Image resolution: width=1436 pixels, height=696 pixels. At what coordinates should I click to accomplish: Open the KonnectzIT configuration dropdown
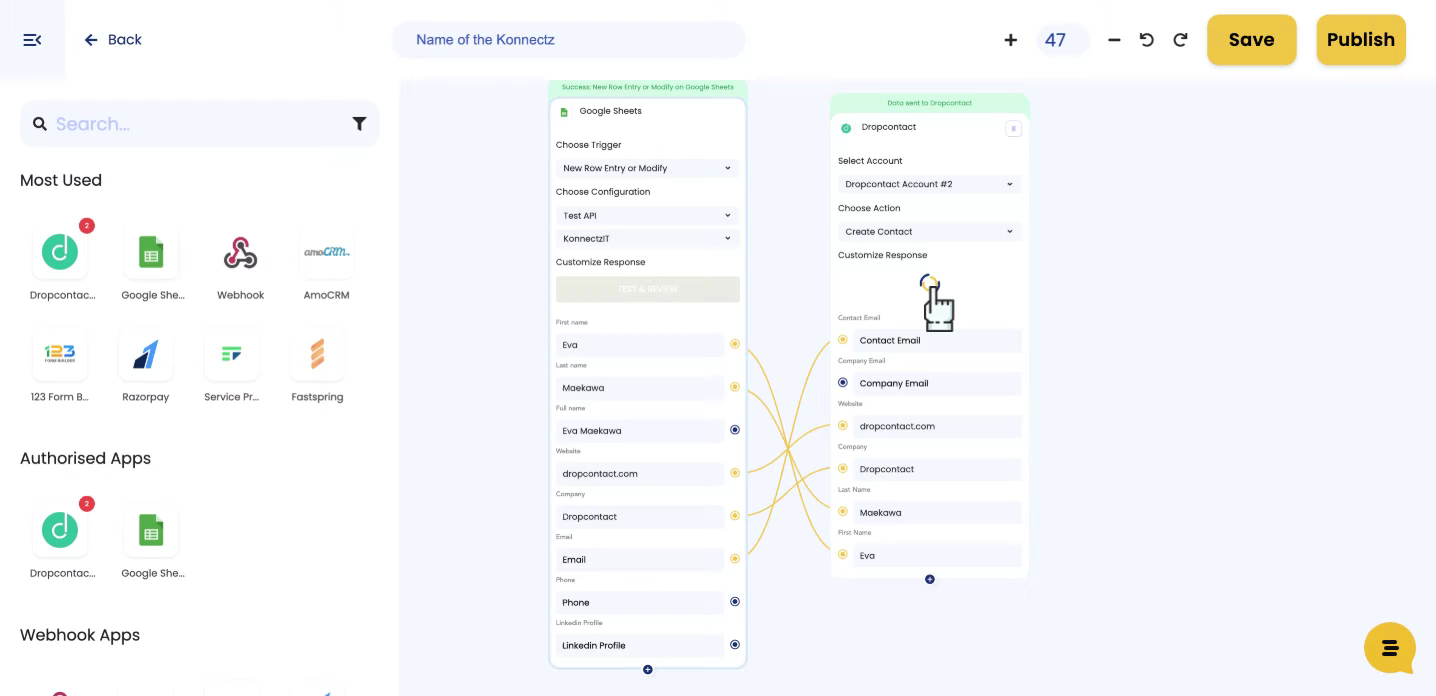tap(648, 238)
